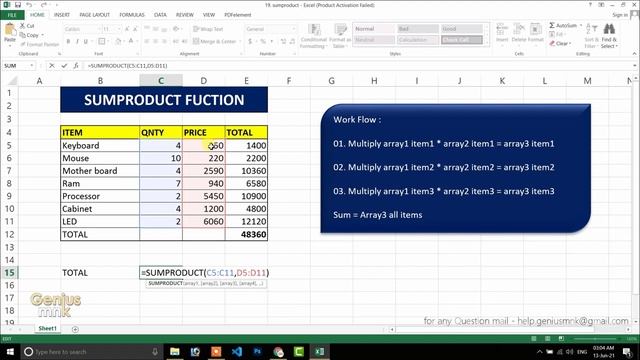640x360 pixels.
Task: Switch to the DATA tab
Action: pyautogui.click(x=160, y=15)
